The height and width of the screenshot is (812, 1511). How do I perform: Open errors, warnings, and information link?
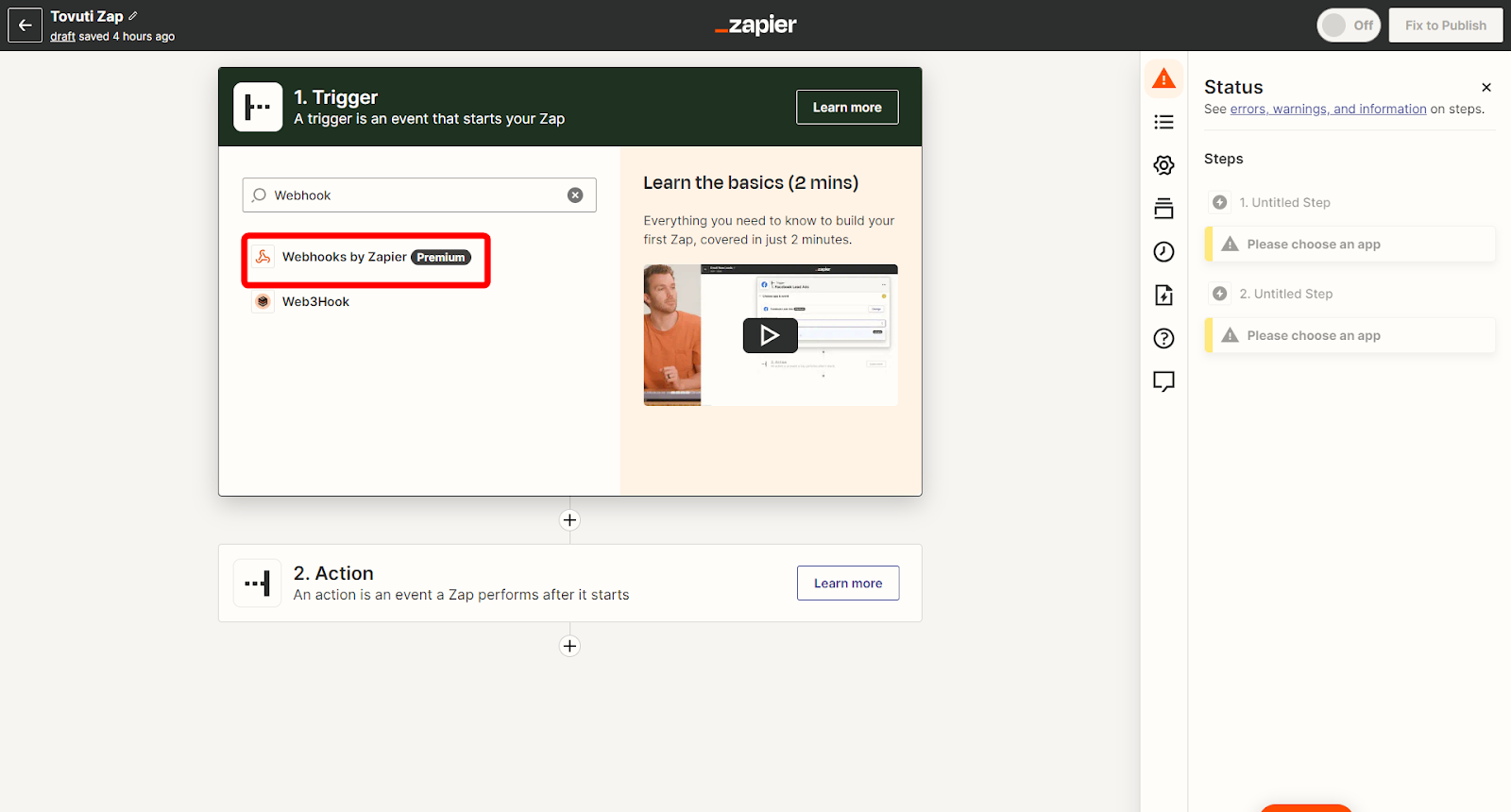(x=1328, y=110)
